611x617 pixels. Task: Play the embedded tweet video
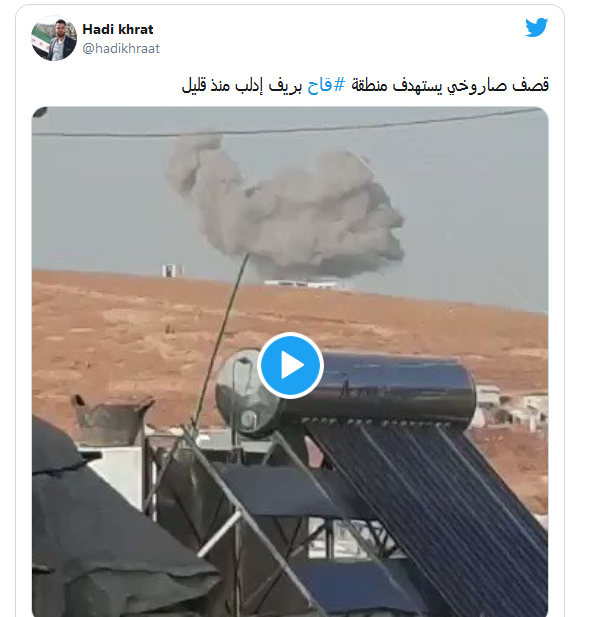coord(290,365)
